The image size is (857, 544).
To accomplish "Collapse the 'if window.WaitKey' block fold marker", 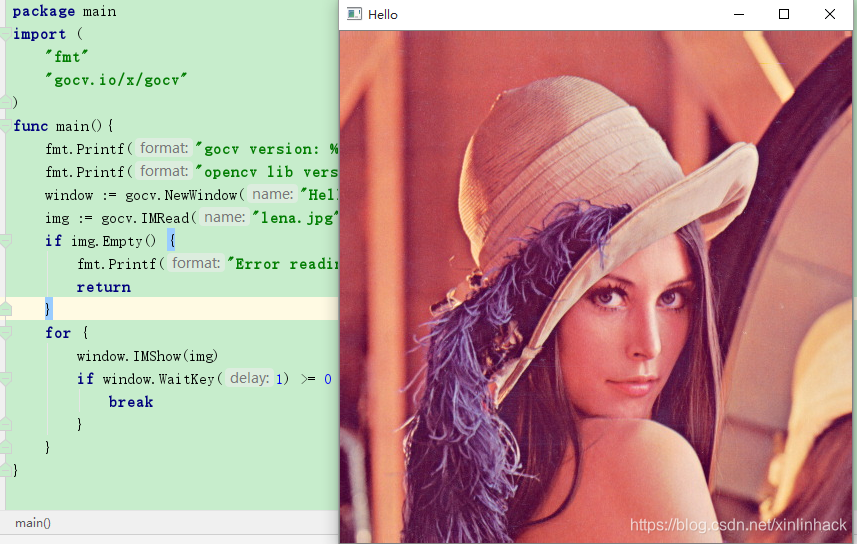I will point(5,378).
